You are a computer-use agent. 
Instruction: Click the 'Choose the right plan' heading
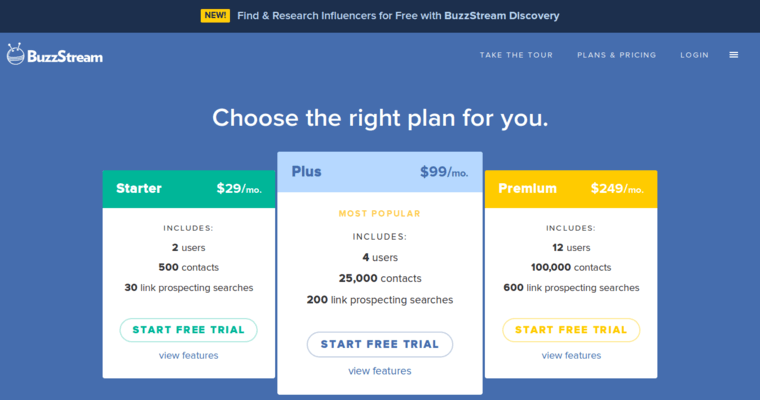tap(380, 117)
